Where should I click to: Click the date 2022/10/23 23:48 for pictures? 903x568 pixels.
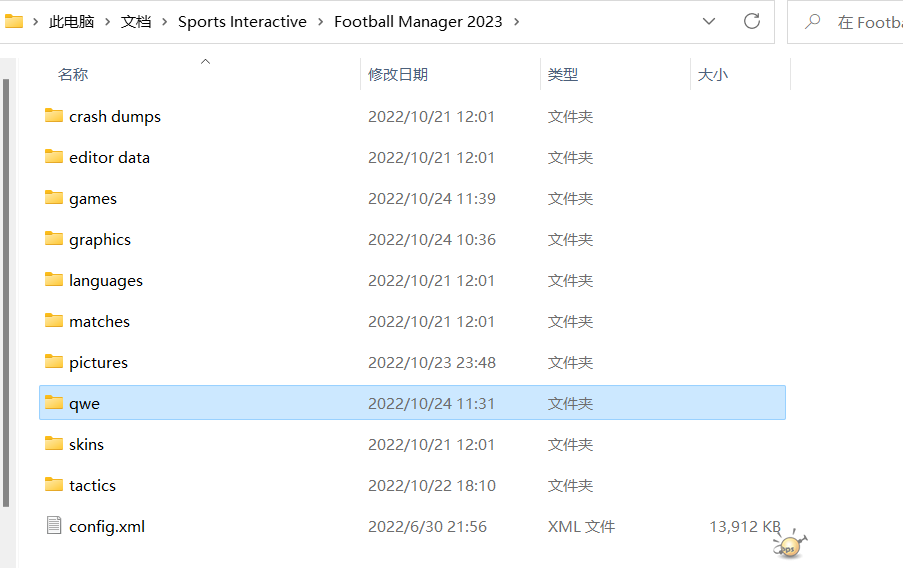[x=432, y=363]
